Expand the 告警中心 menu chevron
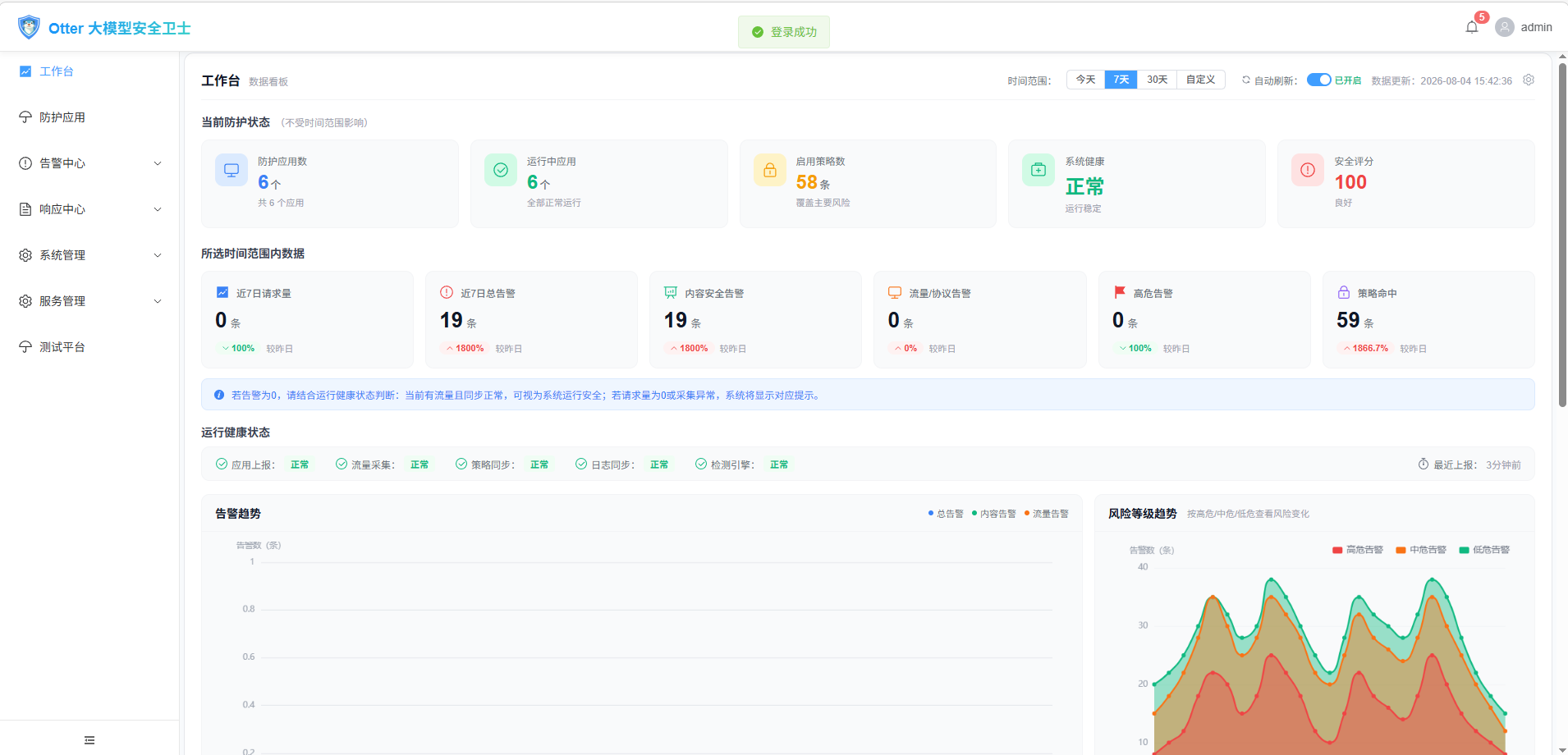Screen dimensions: 1568x755 [158, 163]
